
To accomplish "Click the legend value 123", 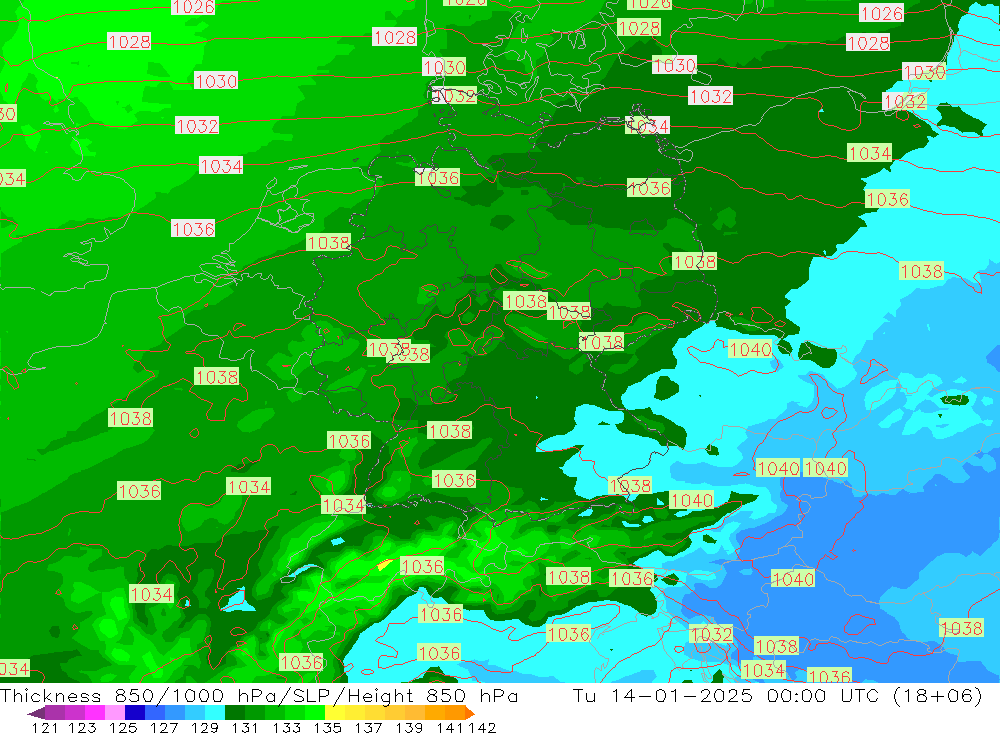I will (82, 728).
